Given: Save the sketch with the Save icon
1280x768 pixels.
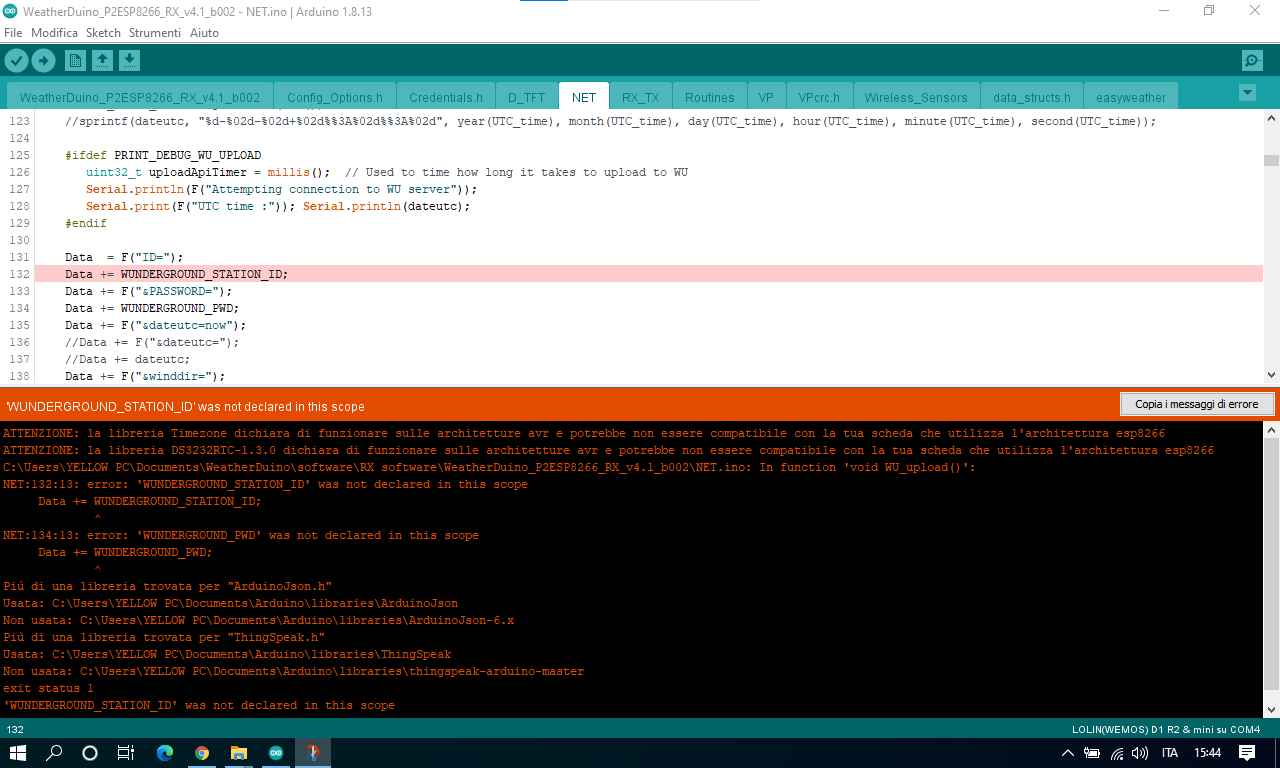Looking at the screenshot, I should pyautogui.click(x=129, y=61).
